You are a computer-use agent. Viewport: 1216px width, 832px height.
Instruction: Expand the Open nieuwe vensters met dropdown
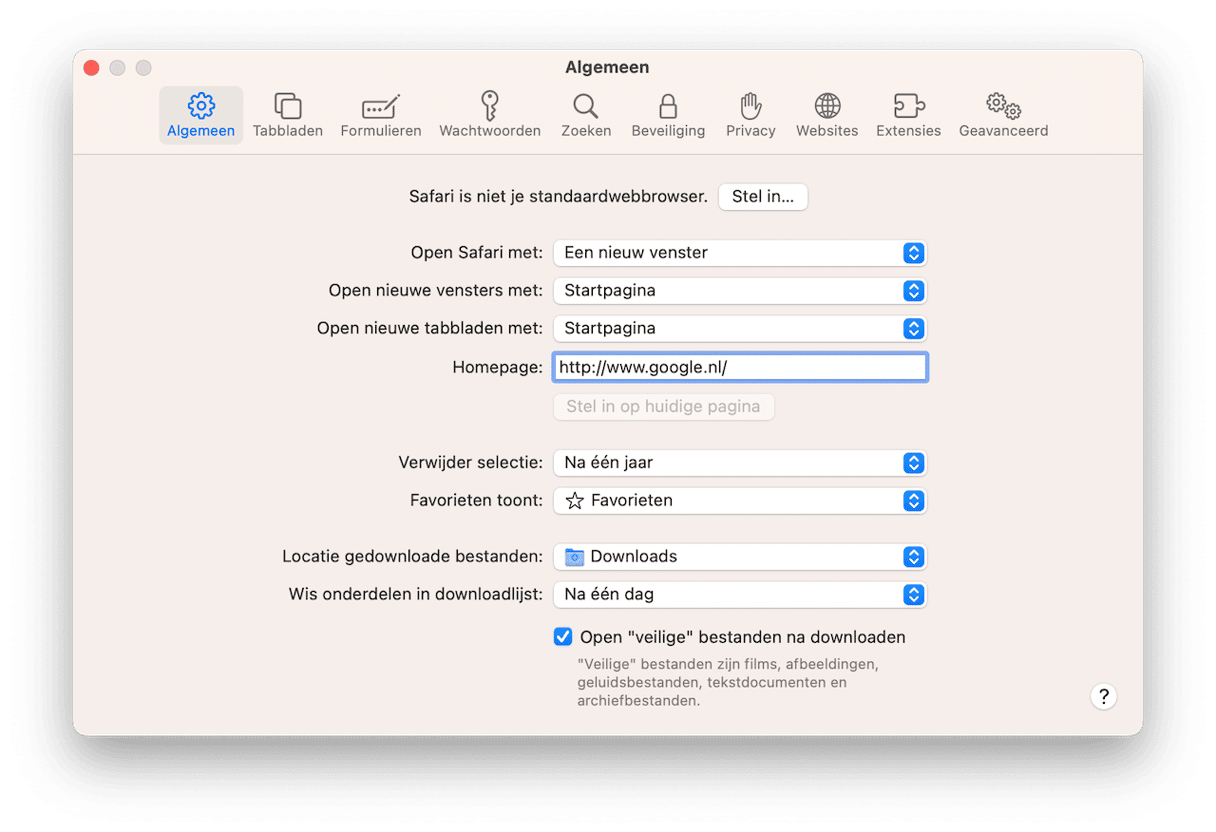coord(740,291)
